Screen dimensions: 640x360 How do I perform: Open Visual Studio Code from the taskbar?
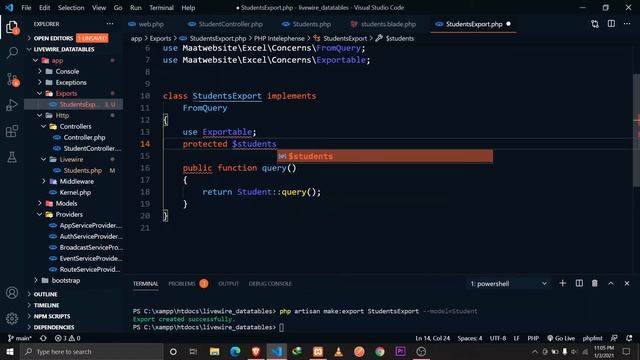pos(277,351)
